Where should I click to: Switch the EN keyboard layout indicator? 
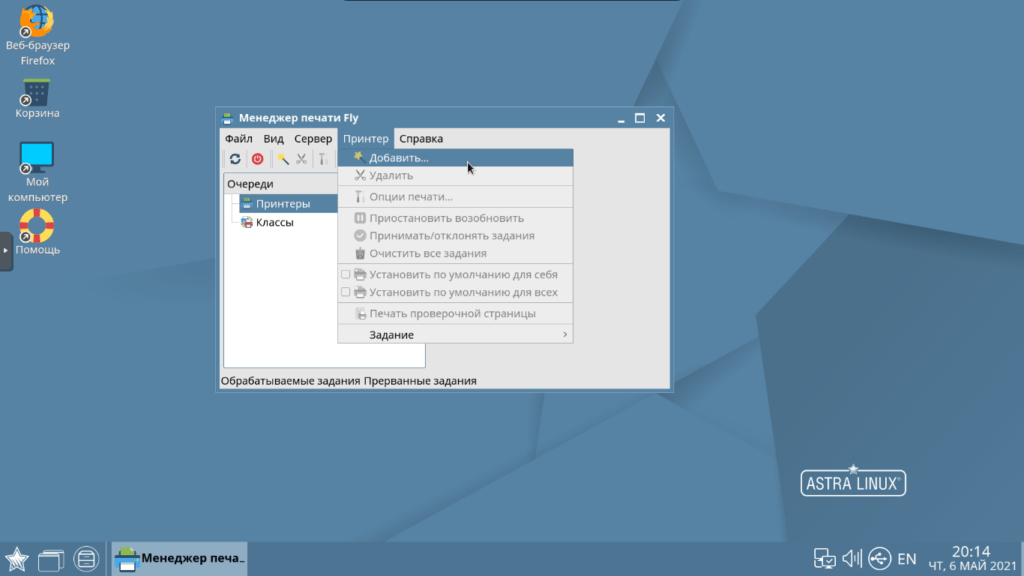point(906,558)
